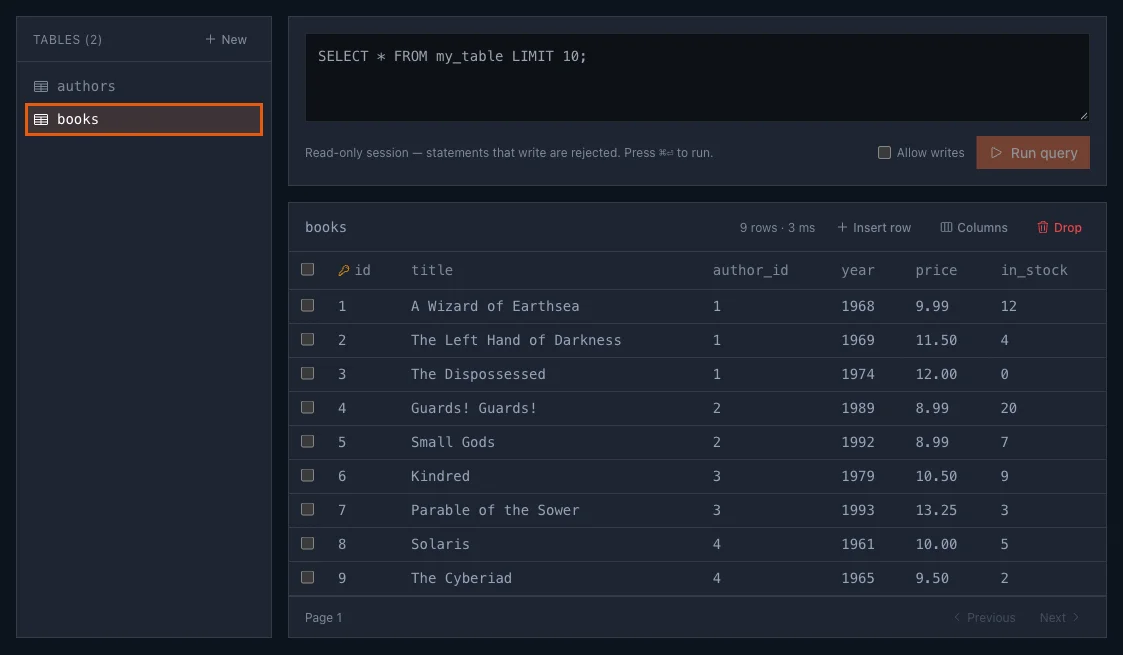Click the plus icon beside Insert row

[x=842, y=227]
